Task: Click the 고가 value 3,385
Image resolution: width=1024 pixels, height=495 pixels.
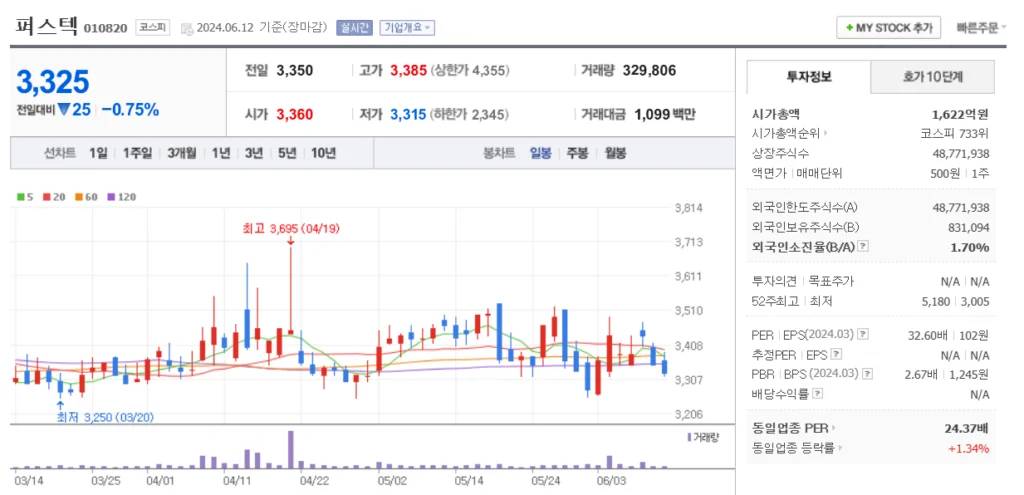Action: tap(408, 71)
